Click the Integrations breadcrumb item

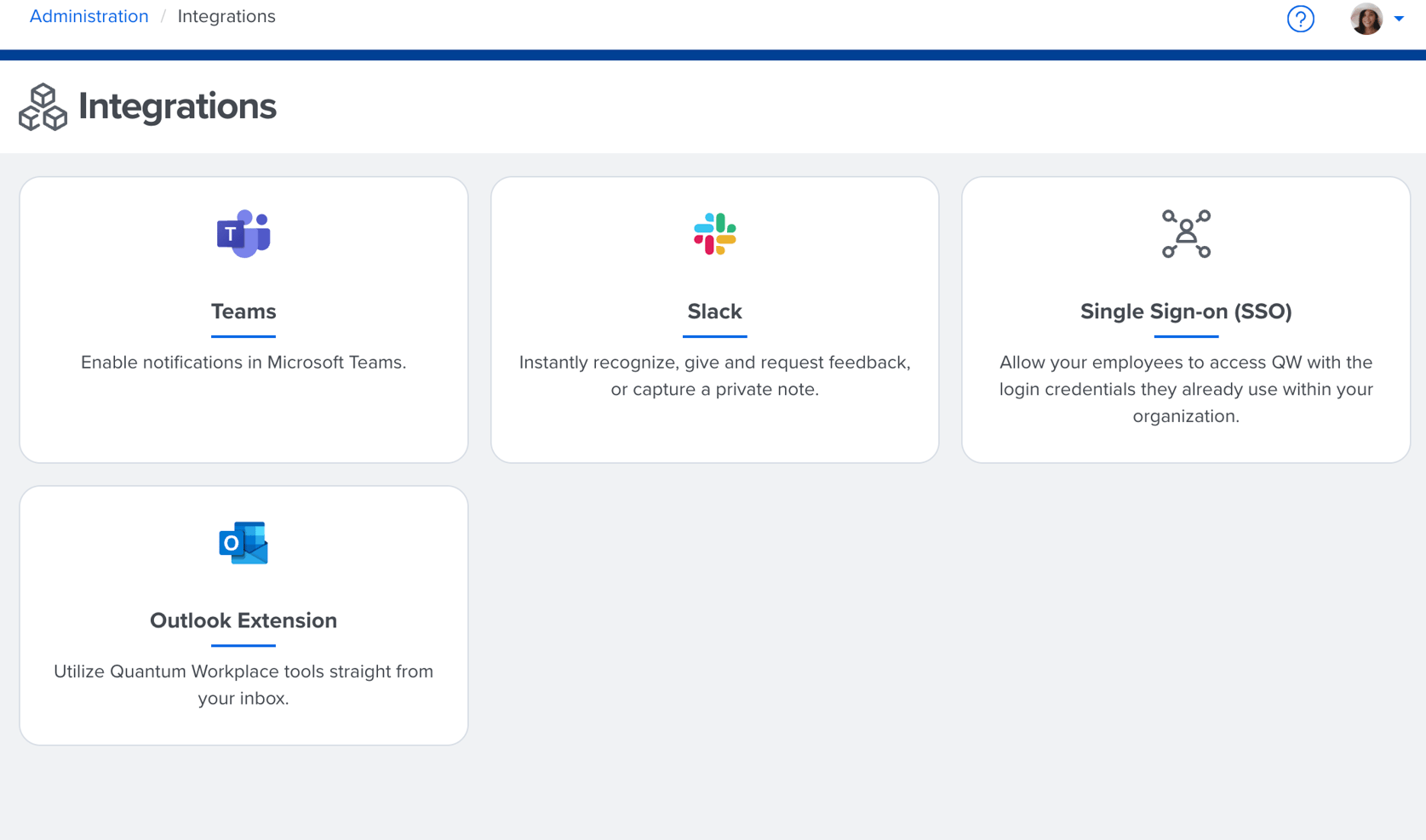pyautogui.click(x=226, y=16)
